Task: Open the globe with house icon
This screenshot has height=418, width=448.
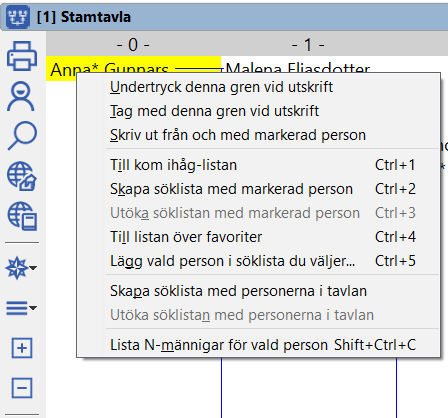Action: [x=22, y=176]
